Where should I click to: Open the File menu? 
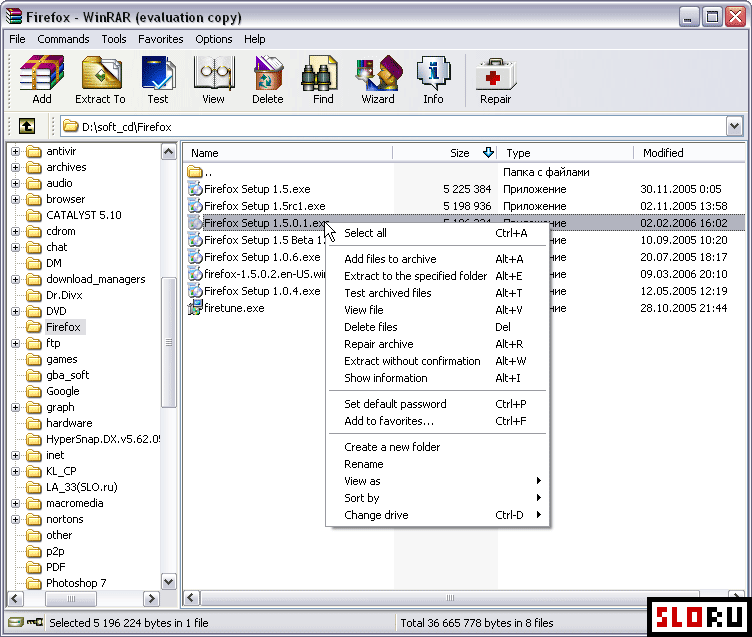[x=17, y=39]
